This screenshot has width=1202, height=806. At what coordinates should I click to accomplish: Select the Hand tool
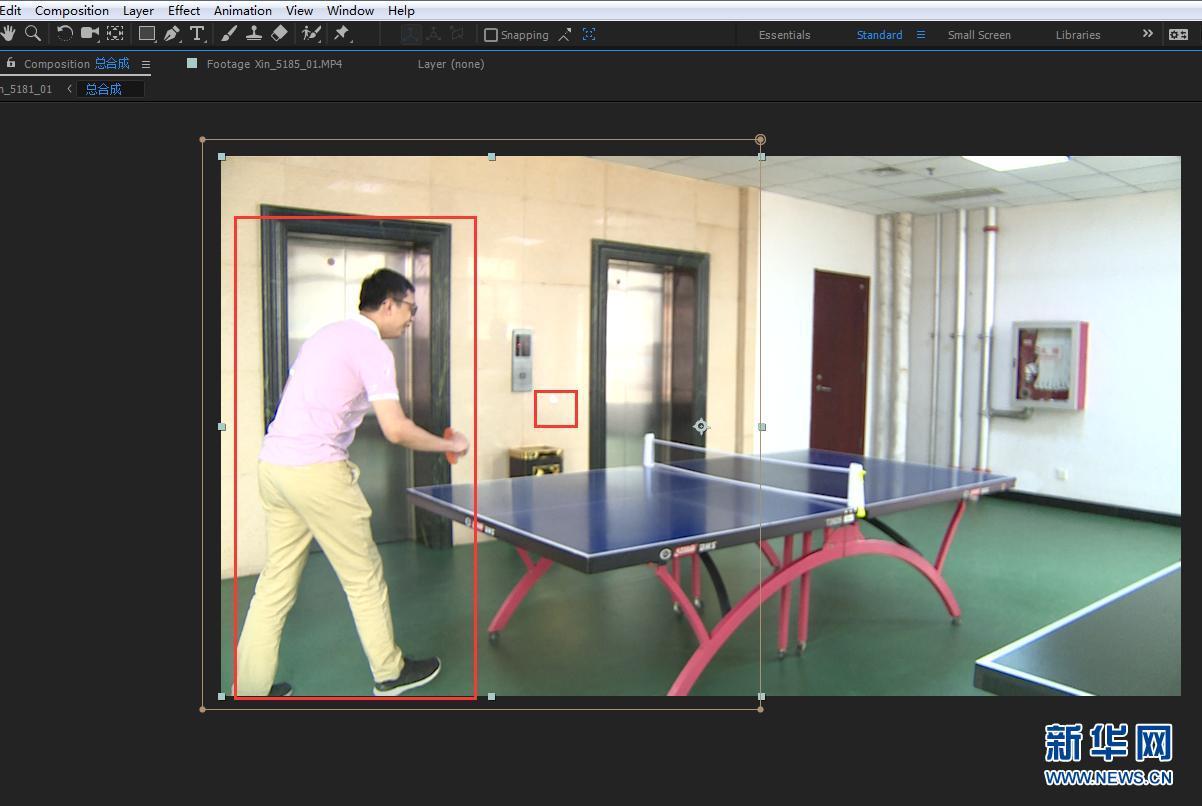pos(8,34)
